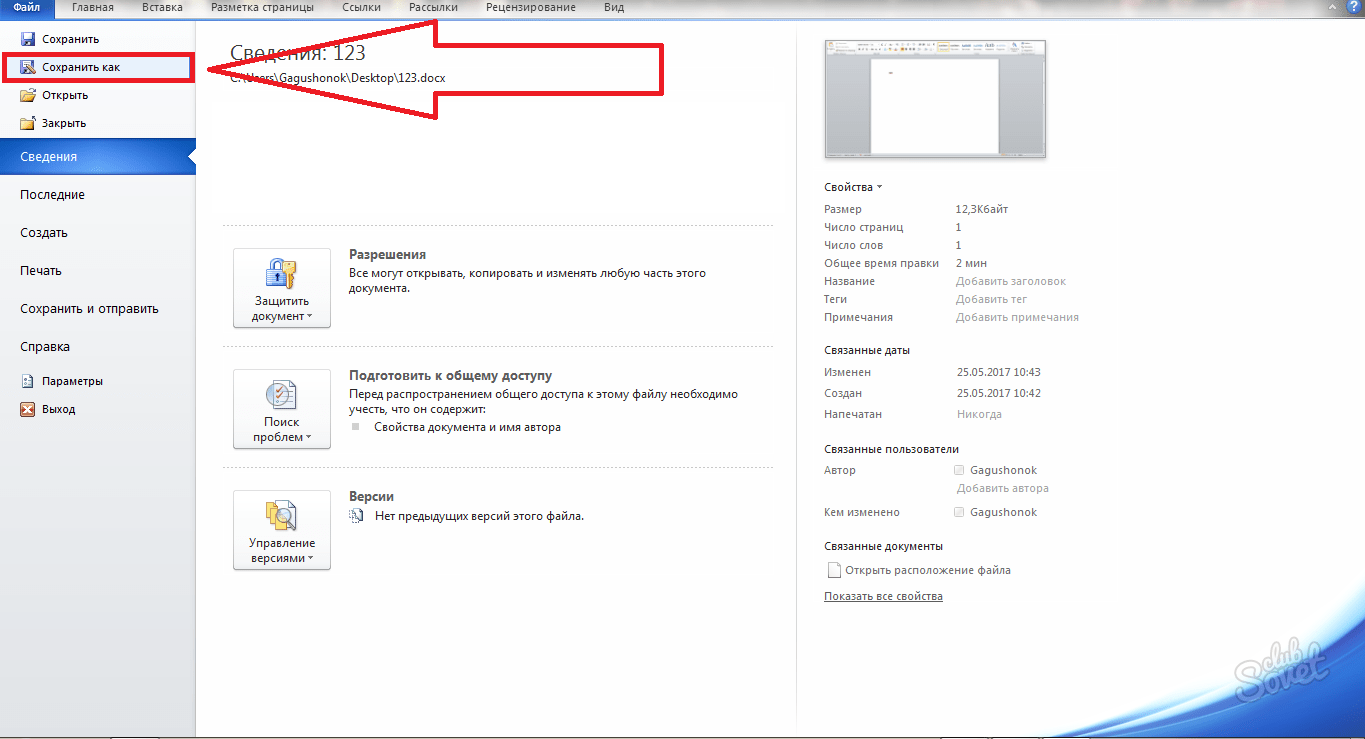
Task: Click the Save floppy disk icon
Action: (28, 39)
